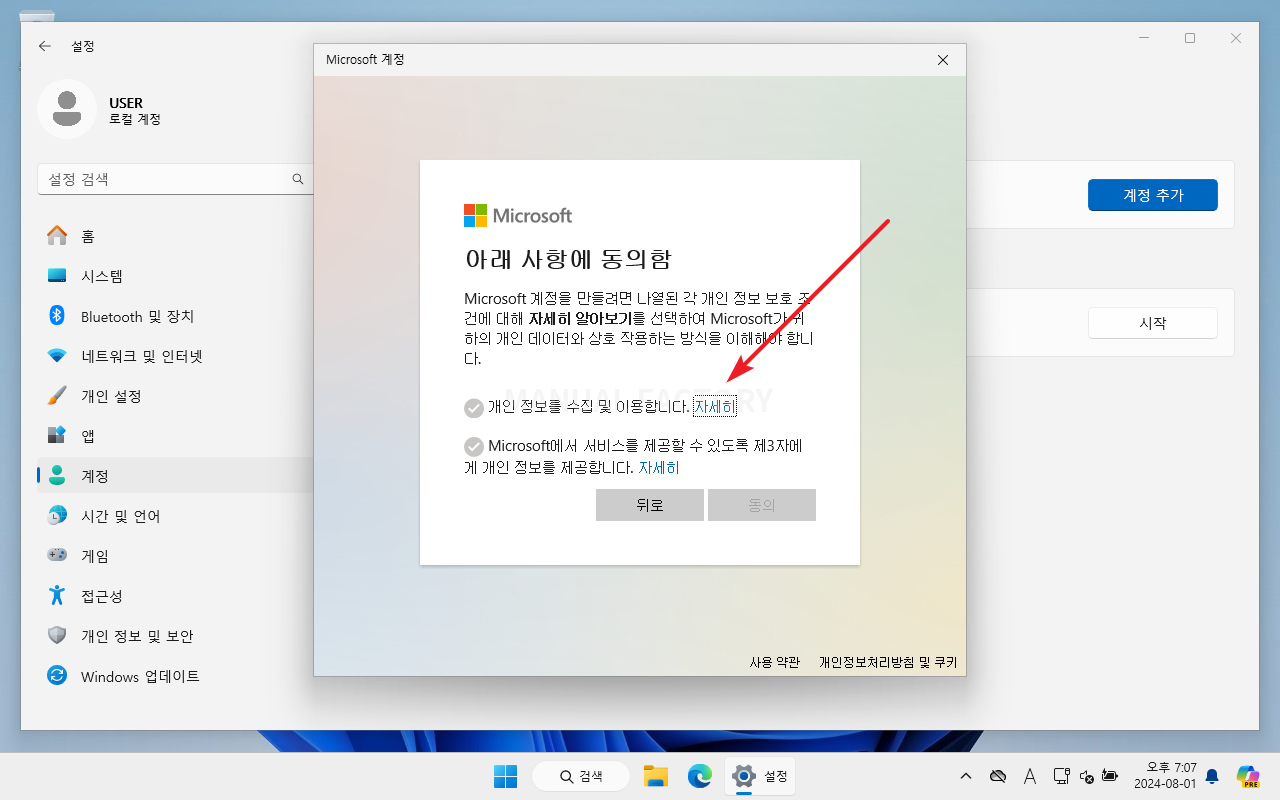This screenshot has height=800, width=1280.
Task: Click the IME language 'A' tray indicator
Action: (x=1029, y=776)
